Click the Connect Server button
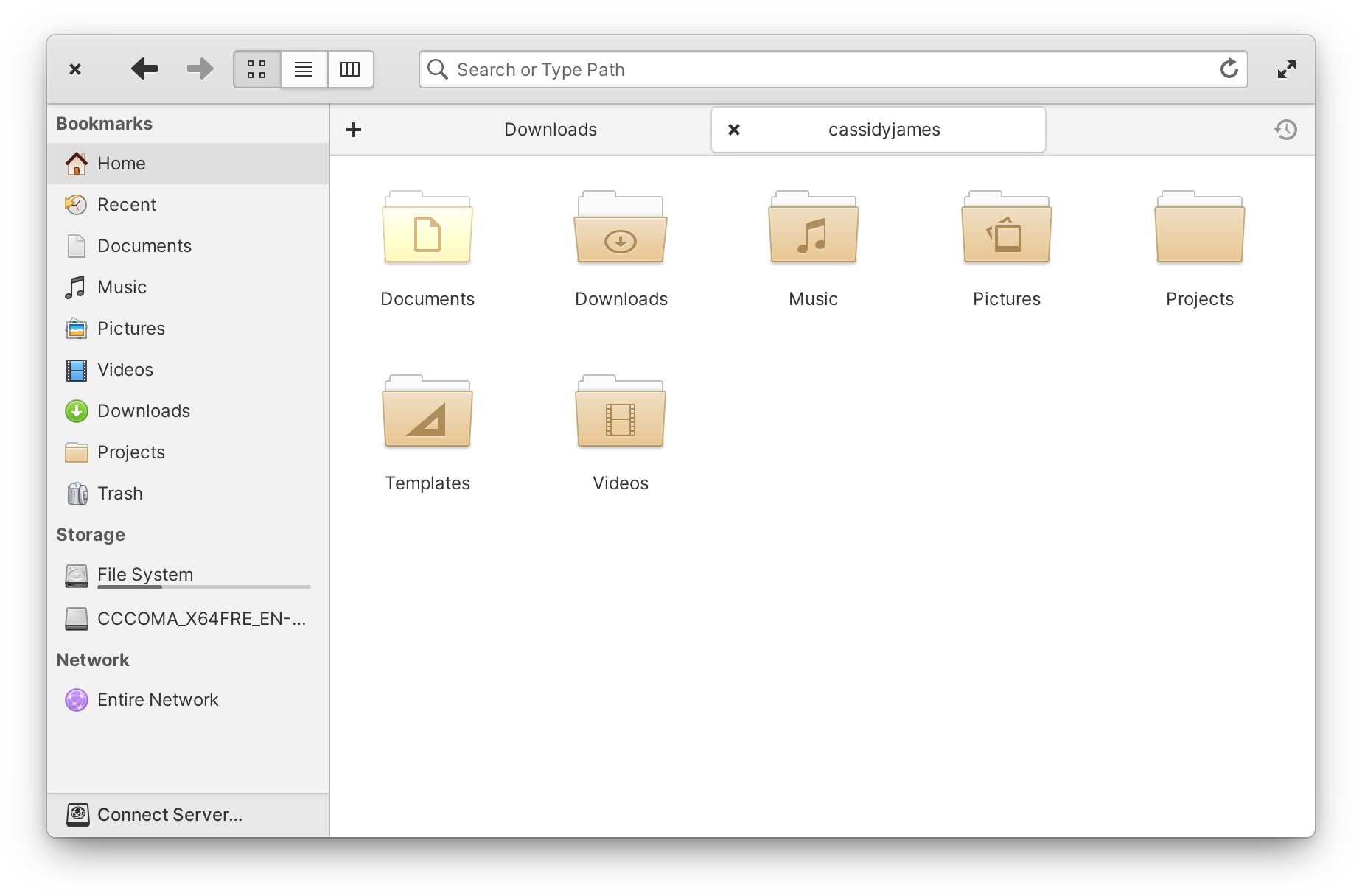 169,814
